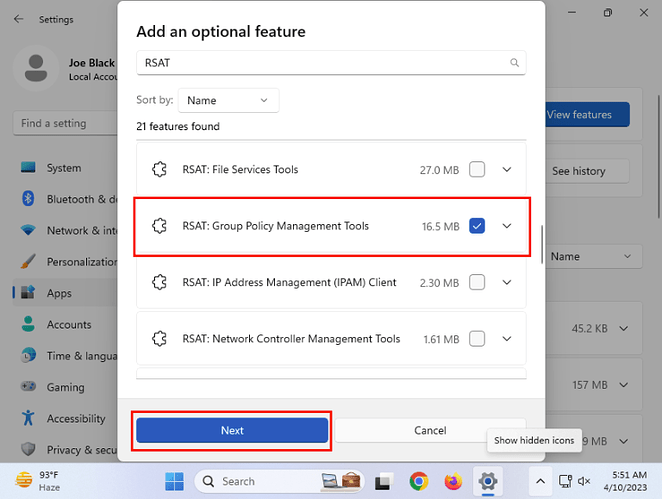
Task: Expand RSAT: Network Controller Management Tools details
Action: (x=507, y=339)
